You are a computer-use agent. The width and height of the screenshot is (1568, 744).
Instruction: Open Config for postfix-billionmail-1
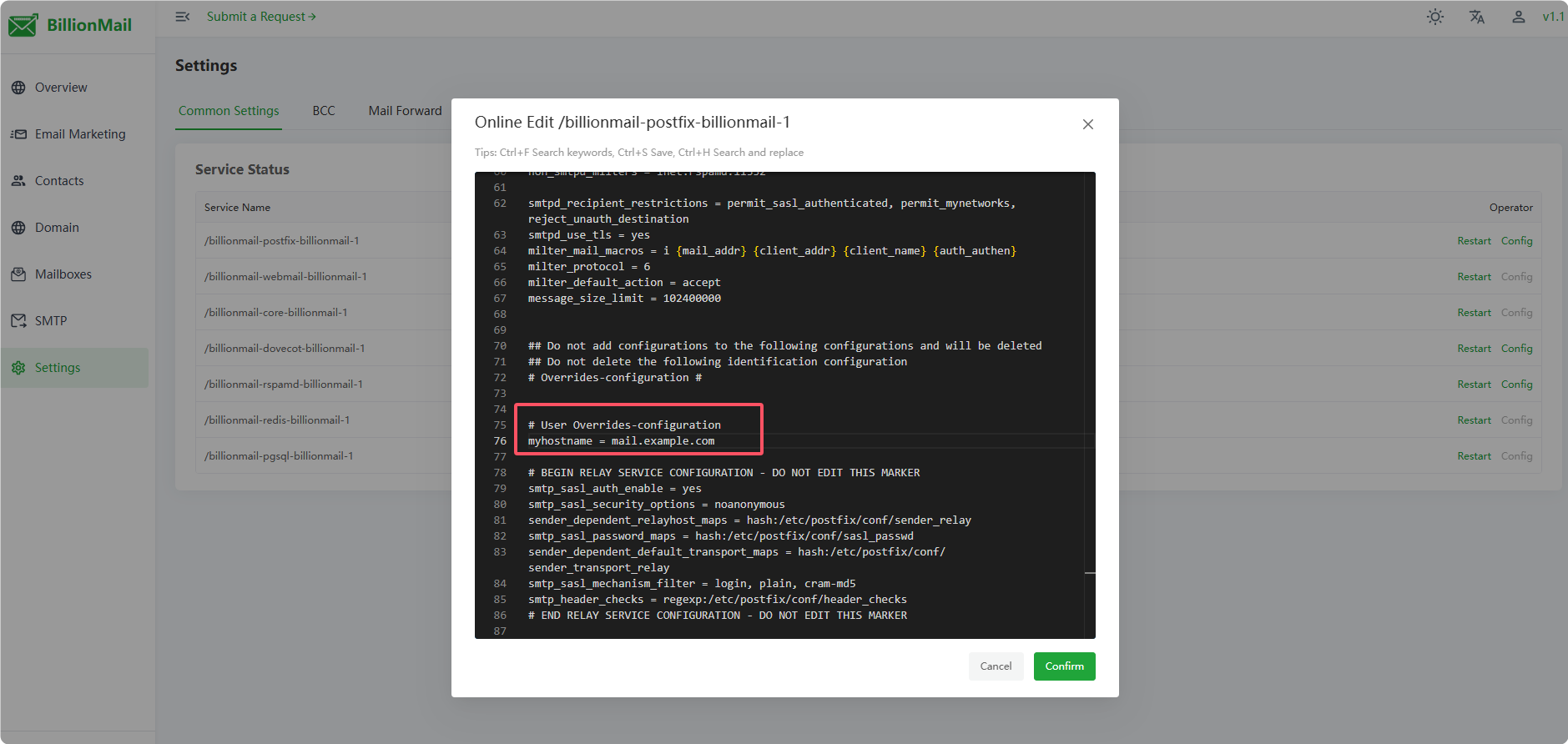1516,241
